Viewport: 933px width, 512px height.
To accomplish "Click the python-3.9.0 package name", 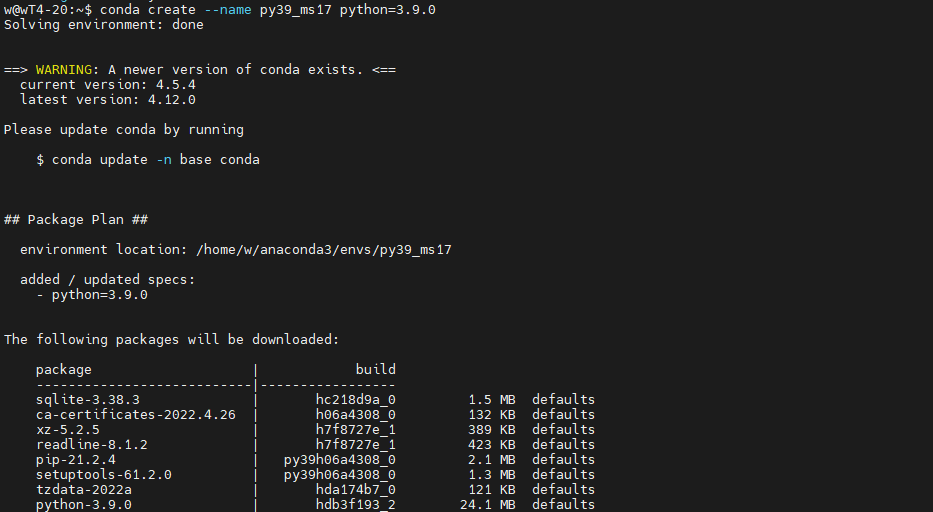I will point(84,504).
